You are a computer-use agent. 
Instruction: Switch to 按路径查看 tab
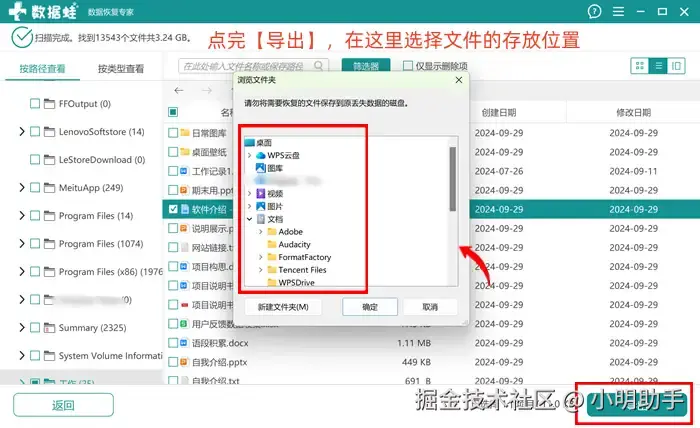[x=42, y=69]
